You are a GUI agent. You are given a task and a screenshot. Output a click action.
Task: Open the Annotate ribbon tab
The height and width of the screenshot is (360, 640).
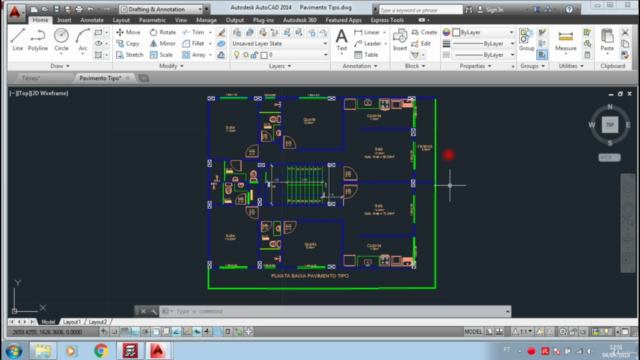tap(92, 20)
